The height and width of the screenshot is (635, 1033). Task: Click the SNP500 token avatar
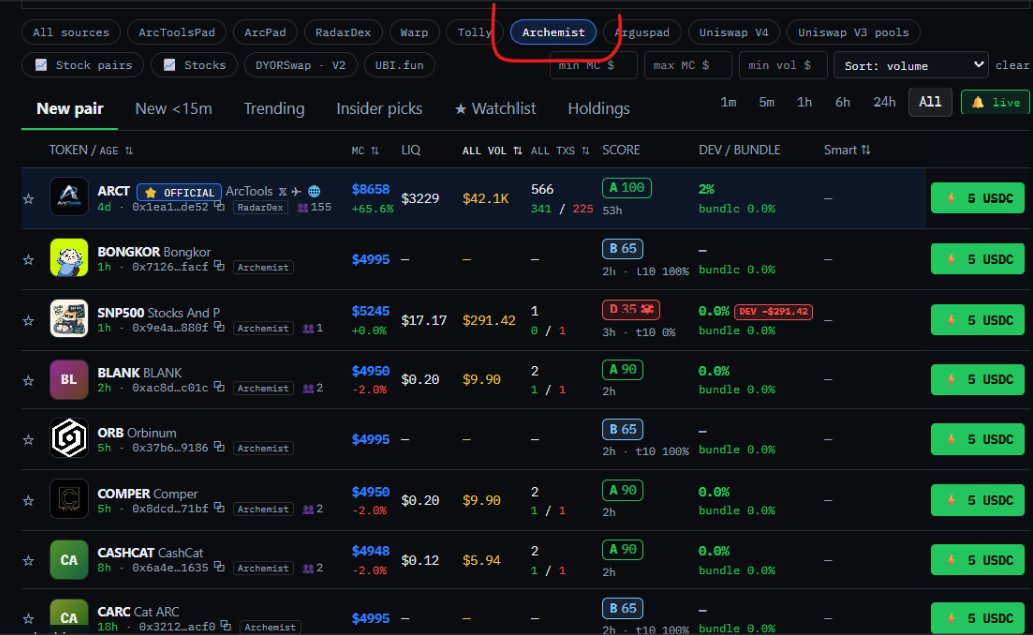pyautogui.click(x=69, y=318)
